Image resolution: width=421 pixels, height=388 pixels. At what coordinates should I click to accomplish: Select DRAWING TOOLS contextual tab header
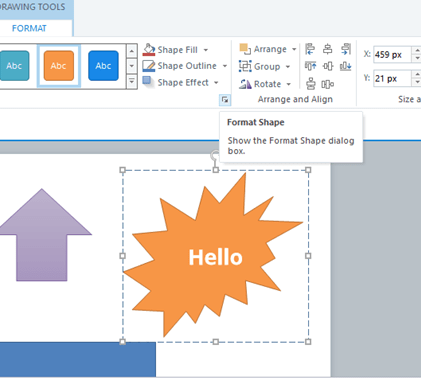click(x=33, y=7)
